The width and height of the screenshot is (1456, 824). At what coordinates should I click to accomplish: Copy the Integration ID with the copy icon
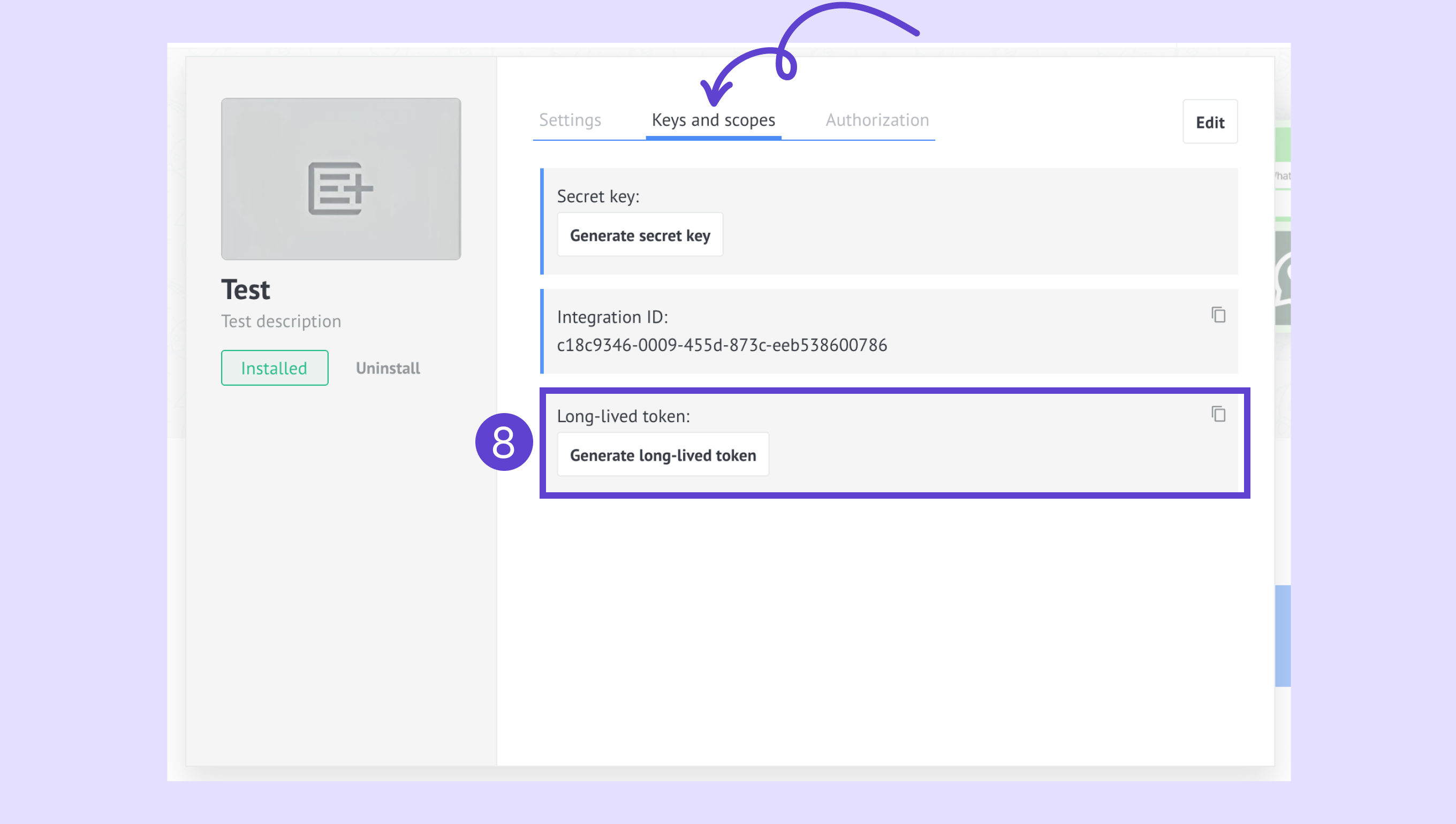[1218, 315]
